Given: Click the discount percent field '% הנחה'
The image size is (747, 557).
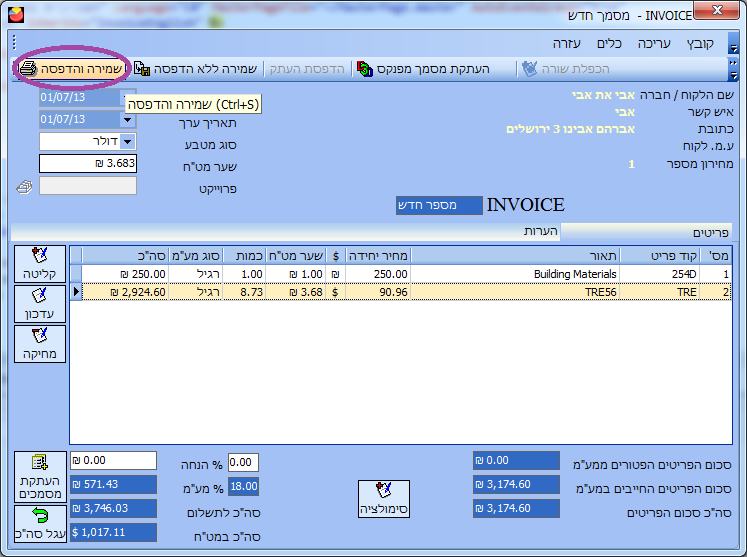Looking at the screenshot, I should coord(242,462).
